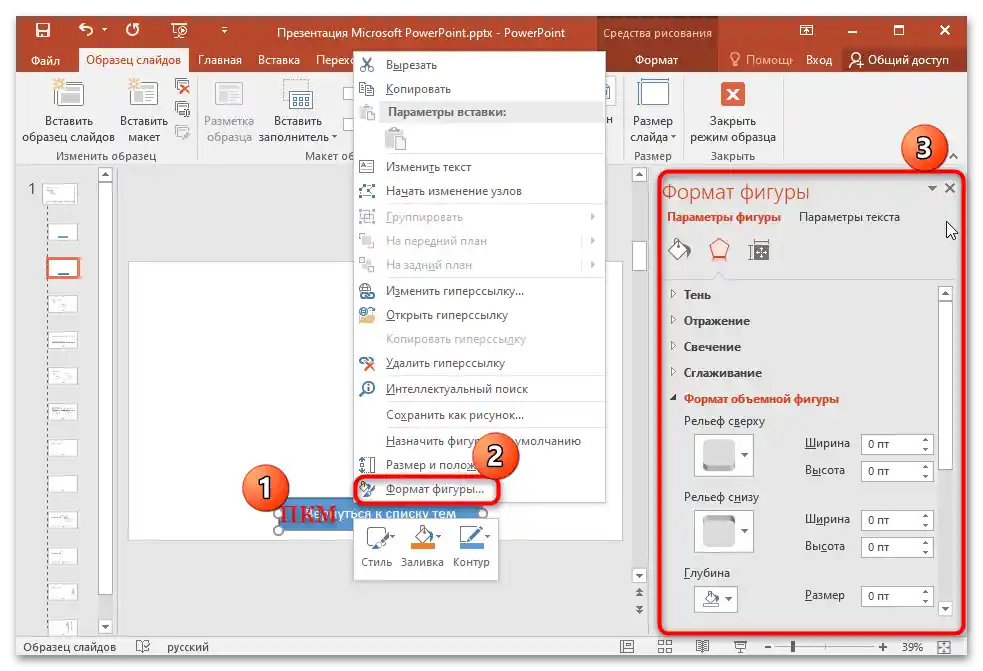Switch to the Главная tab
This screenshot has width=983, height=671.
pos(219,60)
